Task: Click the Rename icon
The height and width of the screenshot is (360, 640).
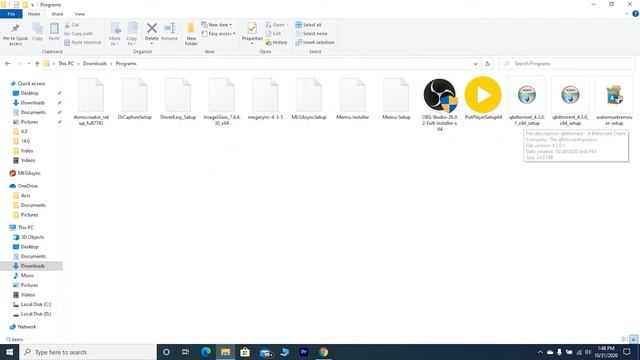Action: (169, 28)
